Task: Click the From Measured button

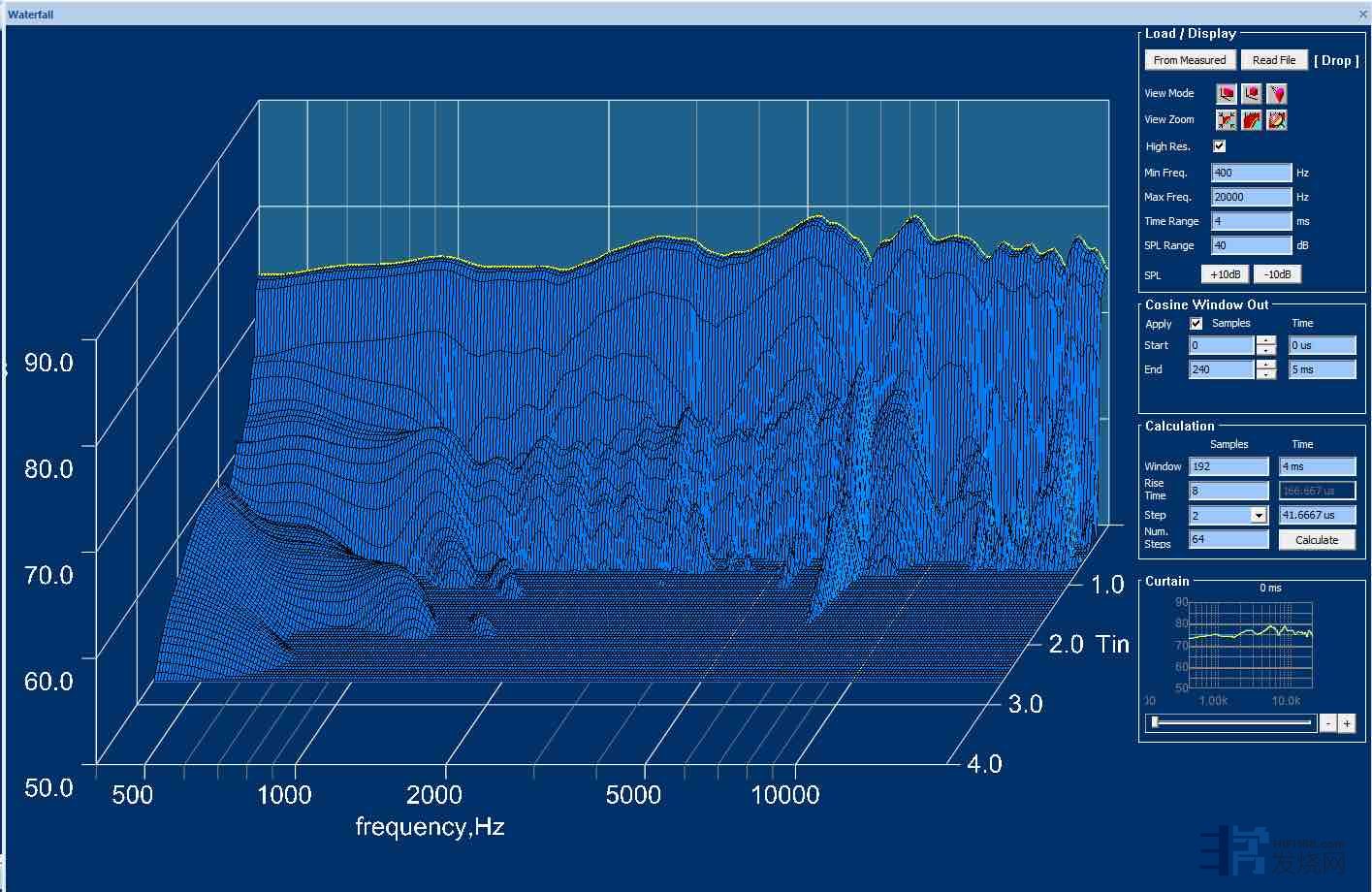Action: click(x=1189, y=60)
